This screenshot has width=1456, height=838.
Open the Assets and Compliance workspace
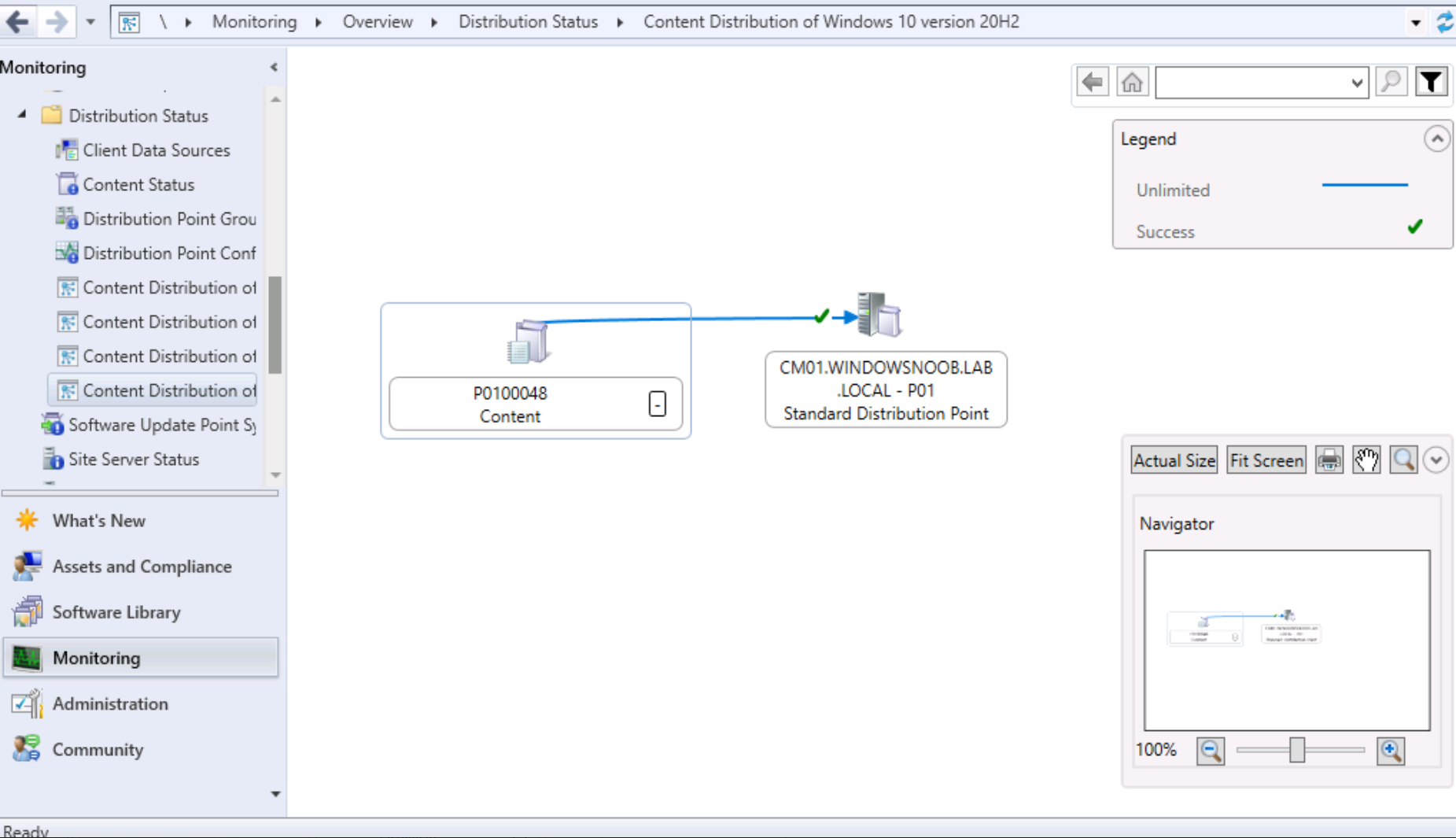141,567
